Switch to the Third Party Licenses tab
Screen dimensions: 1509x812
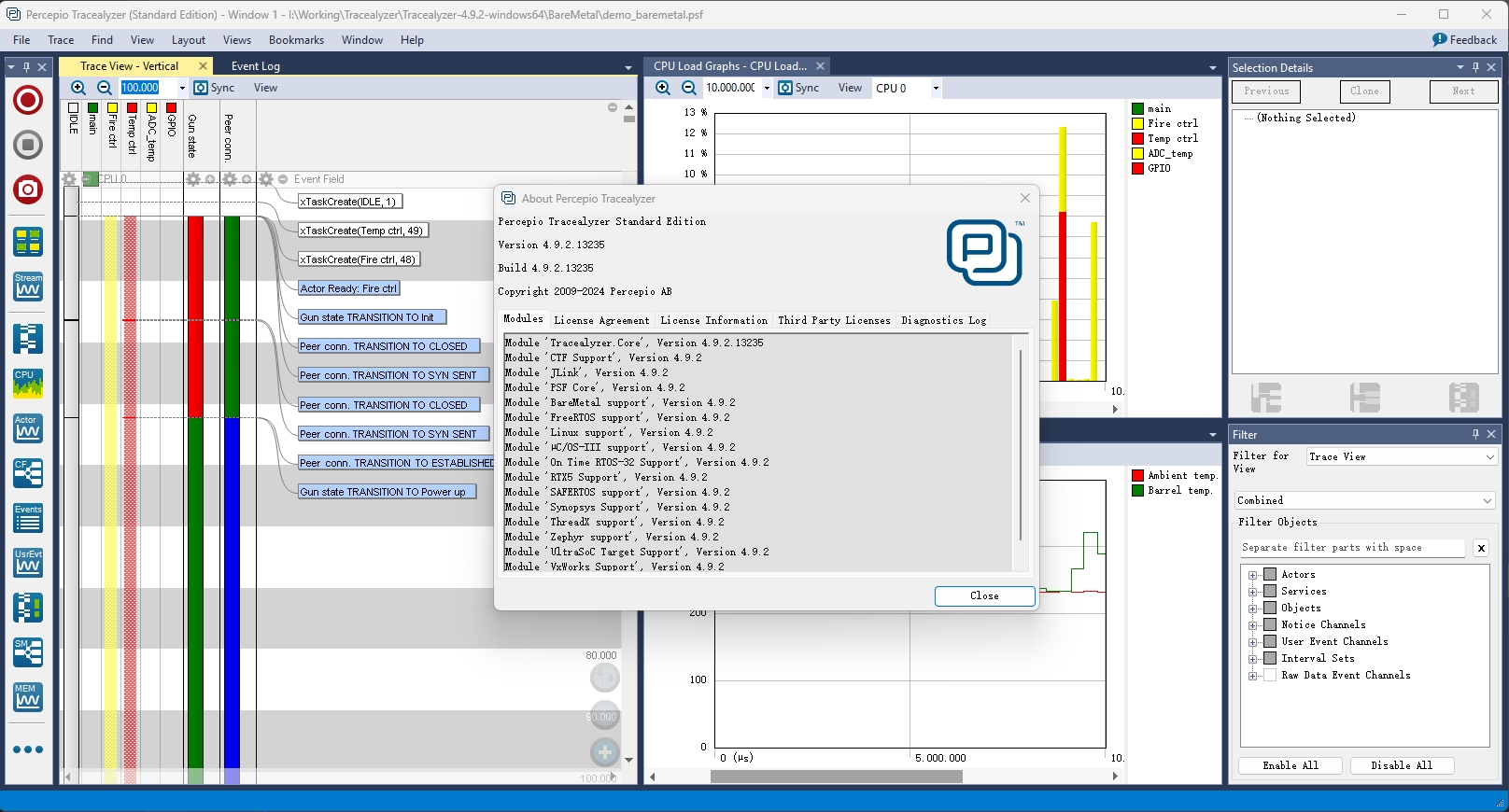tap(834, 320)
